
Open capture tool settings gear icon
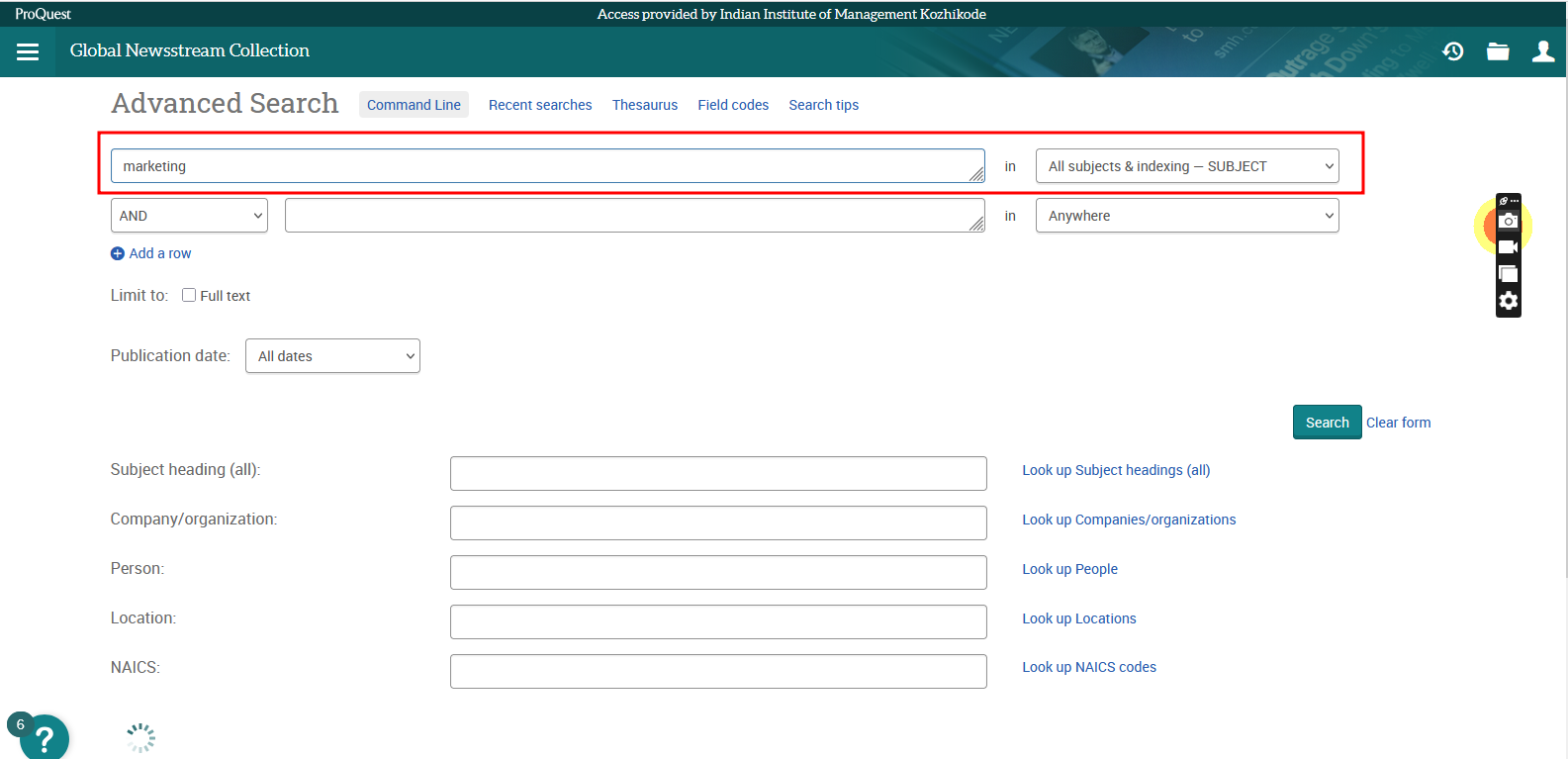pos(1508,301)
